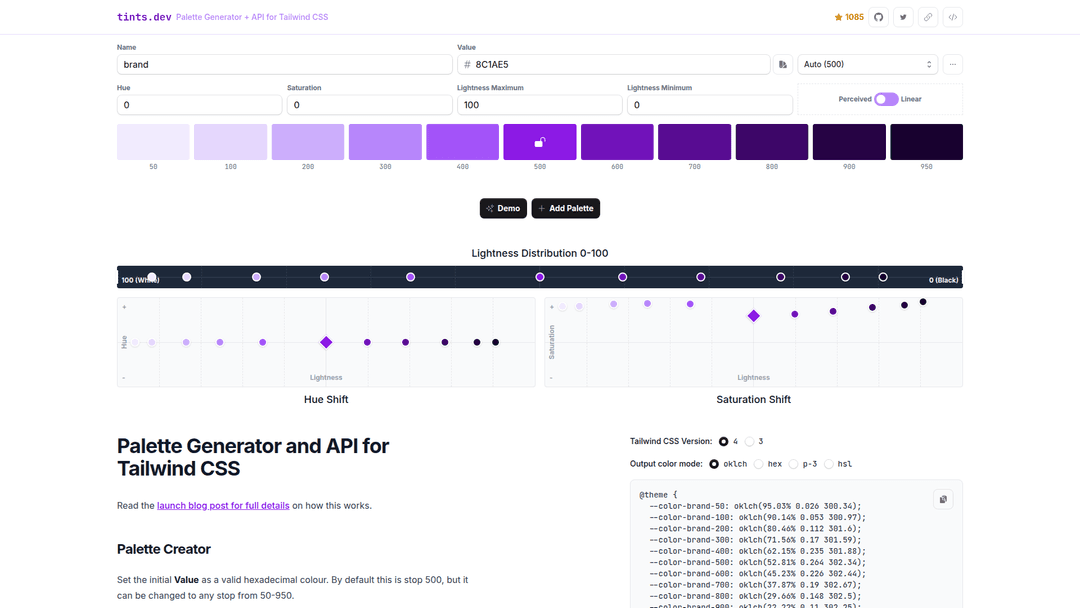
Task: Open the API code brackets icon
Action: click(953, 17)
